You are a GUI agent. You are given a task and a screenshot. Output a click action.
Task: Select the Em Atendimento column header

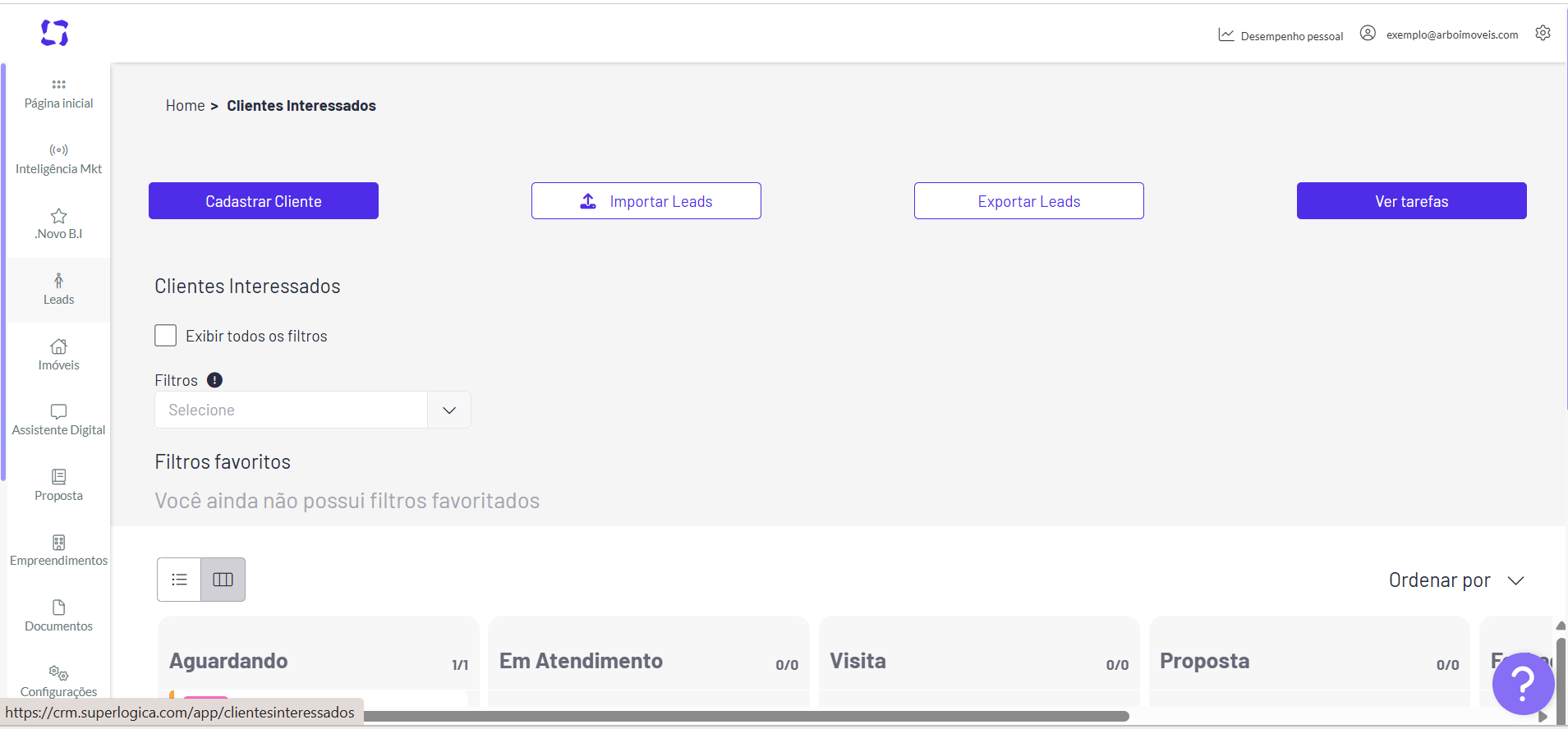click(x=581, y=661)
